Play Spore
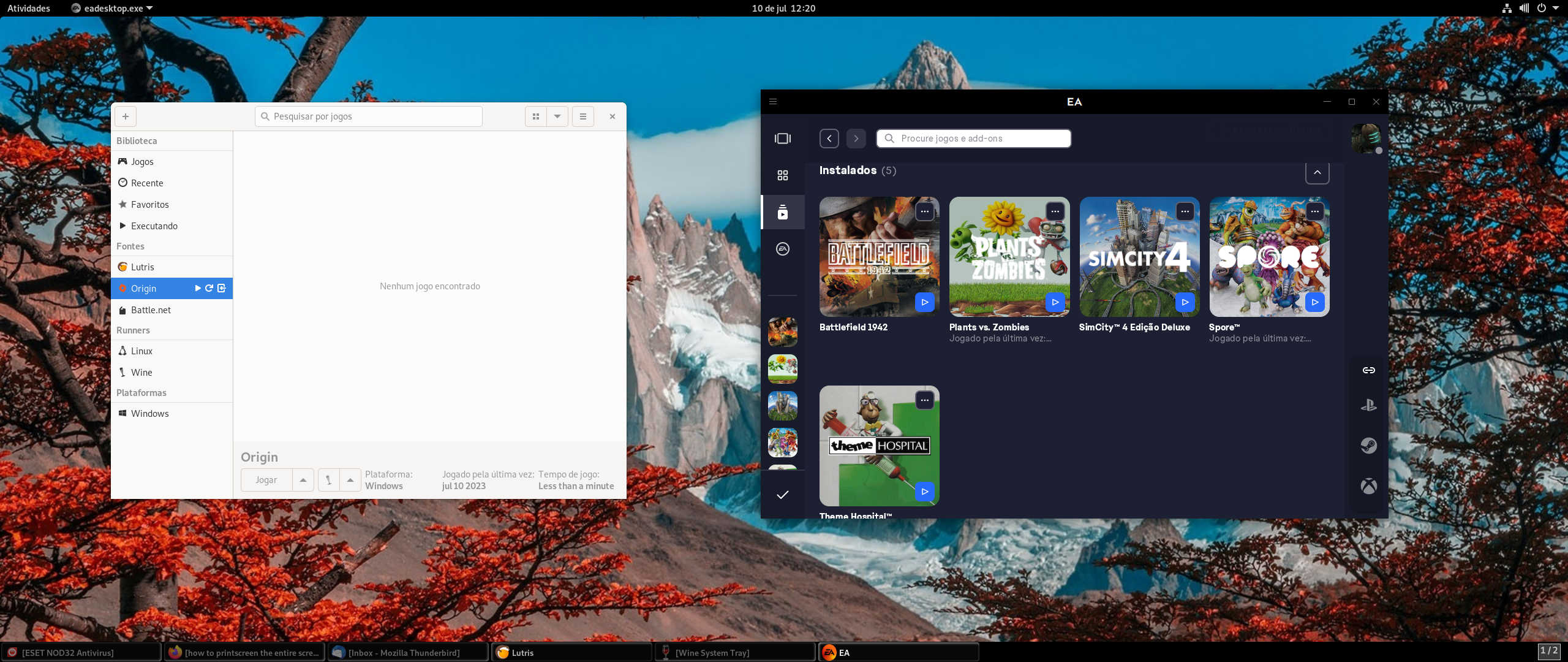 click(1315, 302)
